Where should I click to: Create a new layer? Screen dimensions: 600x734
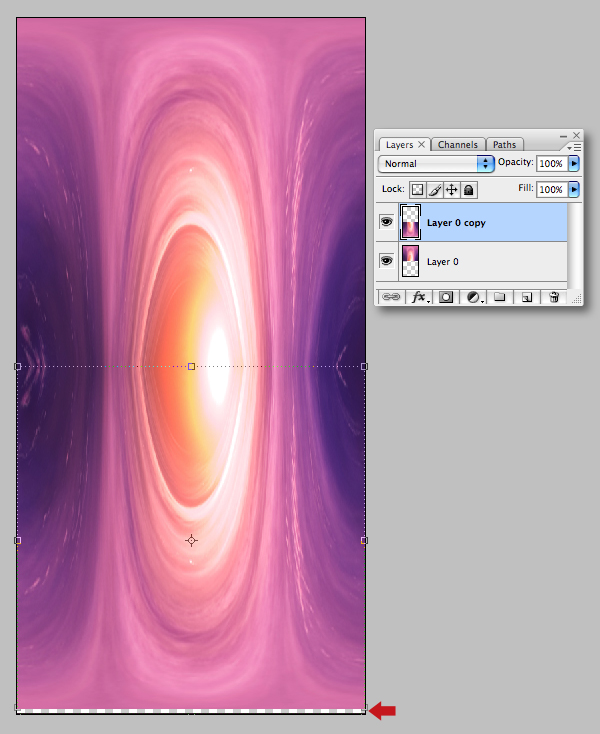click(527, 297)
